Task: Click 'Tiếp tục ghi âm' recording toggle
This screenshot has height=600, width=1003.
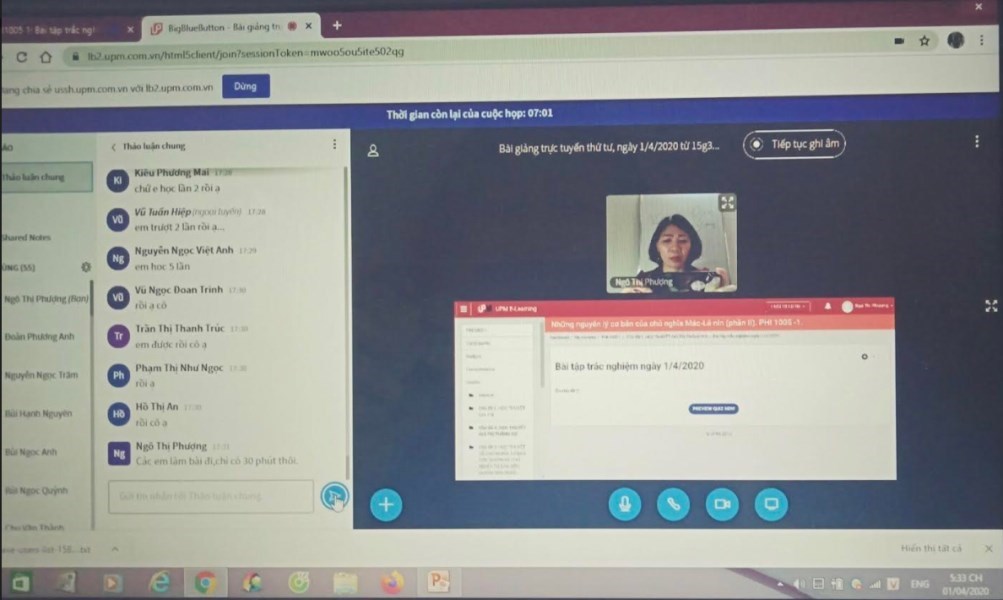Action: [795, 144]
